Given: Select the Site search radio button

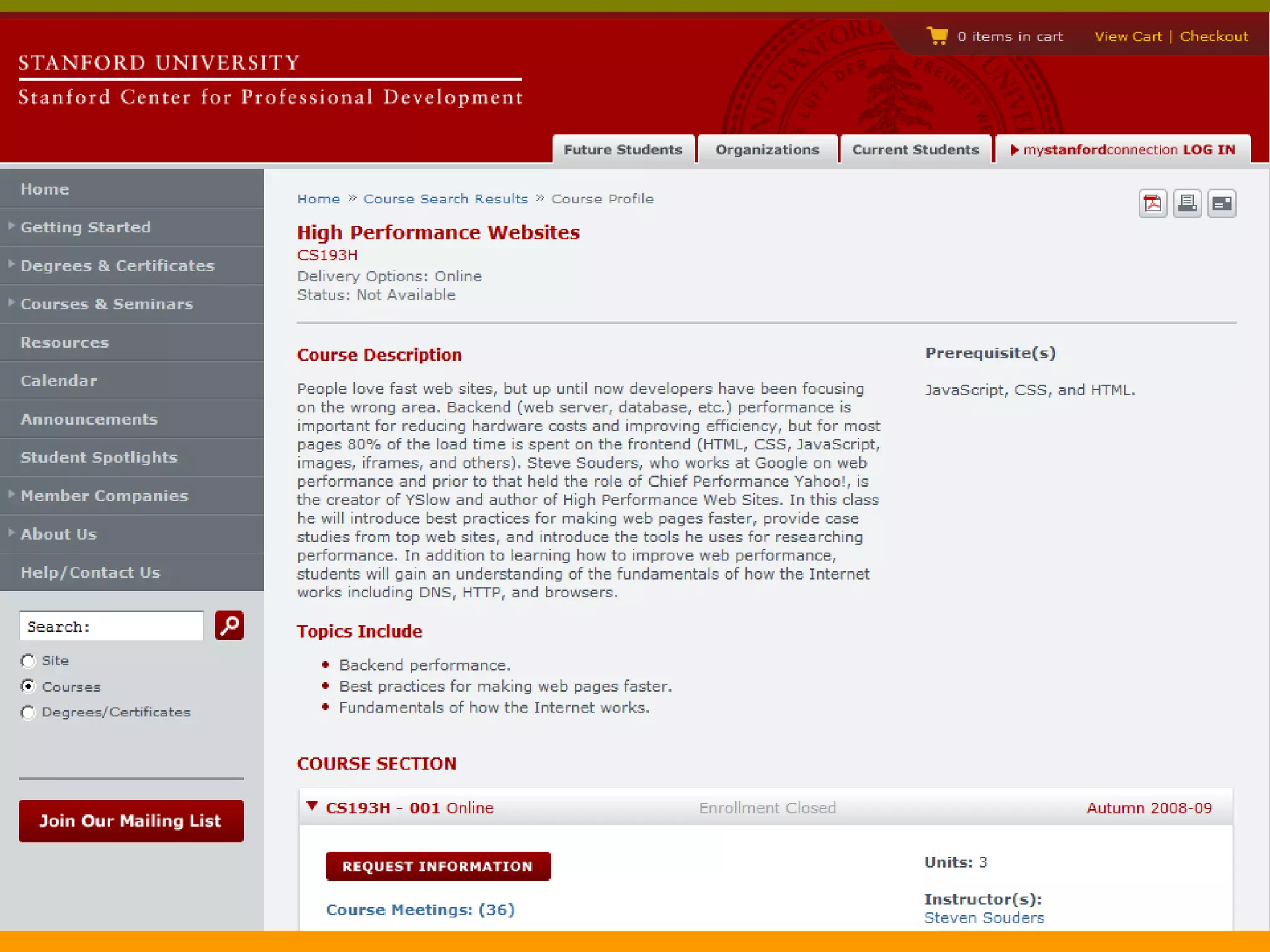Looking at the screenshot, I should (x=28, y=661).
